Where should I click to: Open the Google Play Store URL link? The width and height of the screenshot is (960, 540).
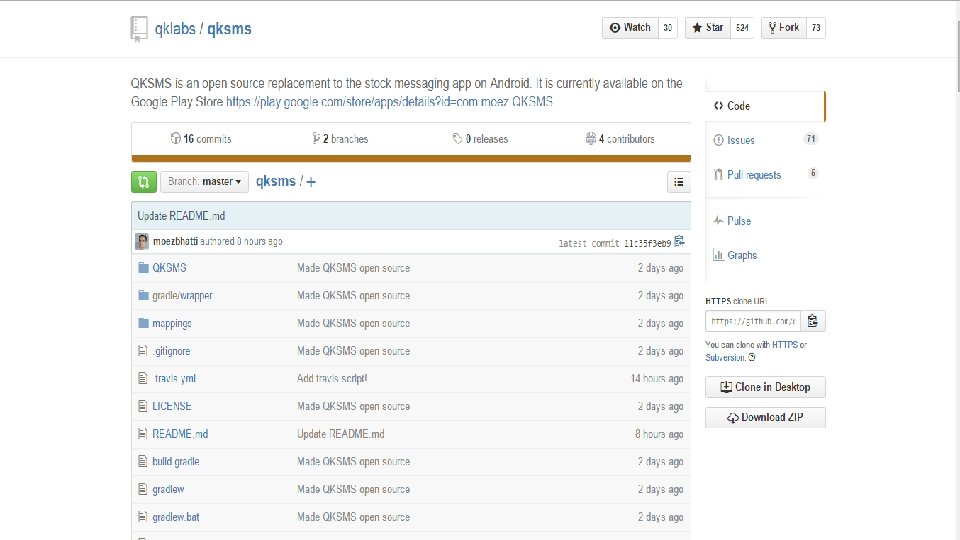[x=389, y=102]
